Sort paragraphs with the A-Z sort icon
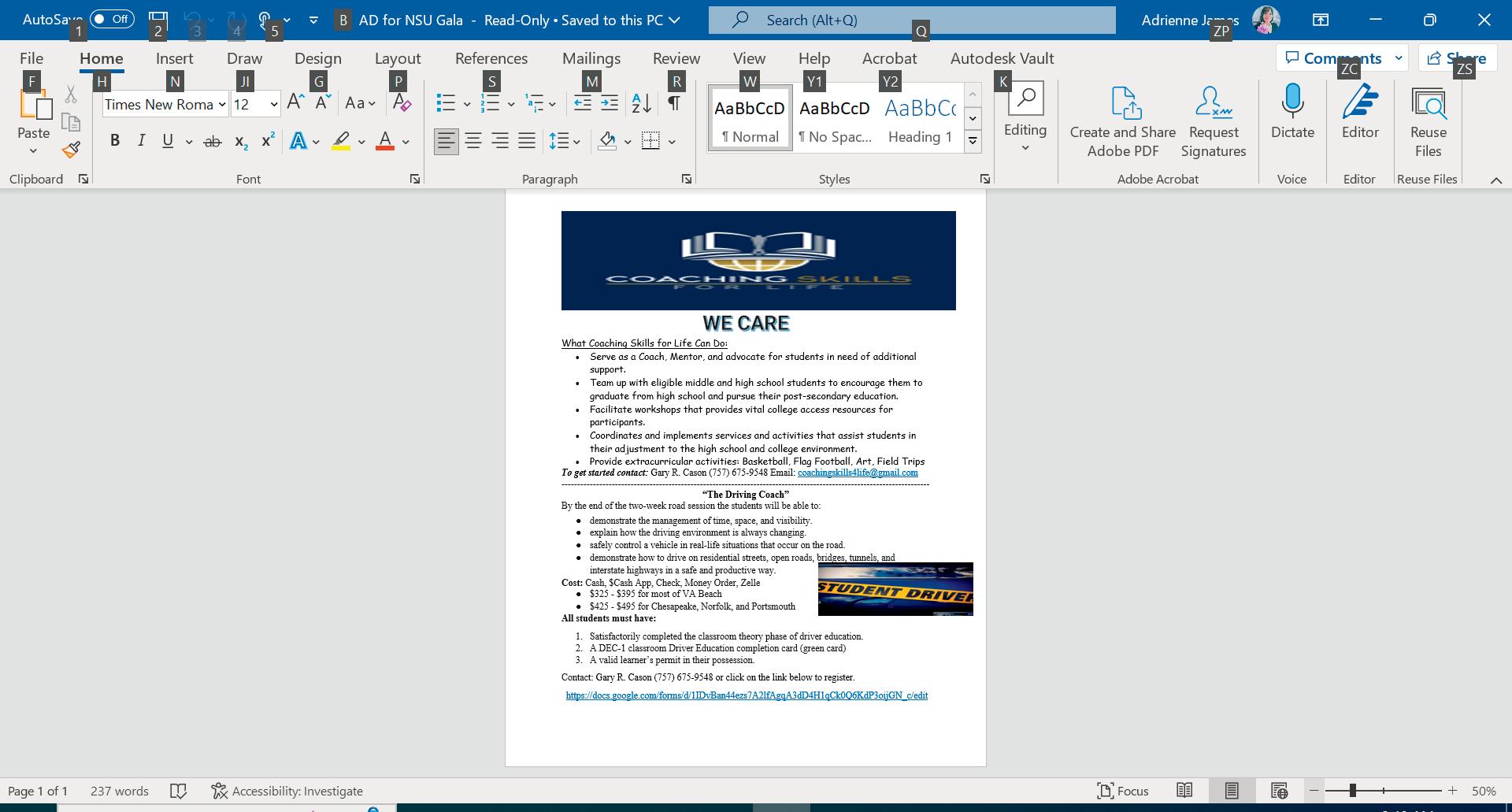The width and height of the screenshot is (1512, 812). pyautogui.click(x=642, y=103)
